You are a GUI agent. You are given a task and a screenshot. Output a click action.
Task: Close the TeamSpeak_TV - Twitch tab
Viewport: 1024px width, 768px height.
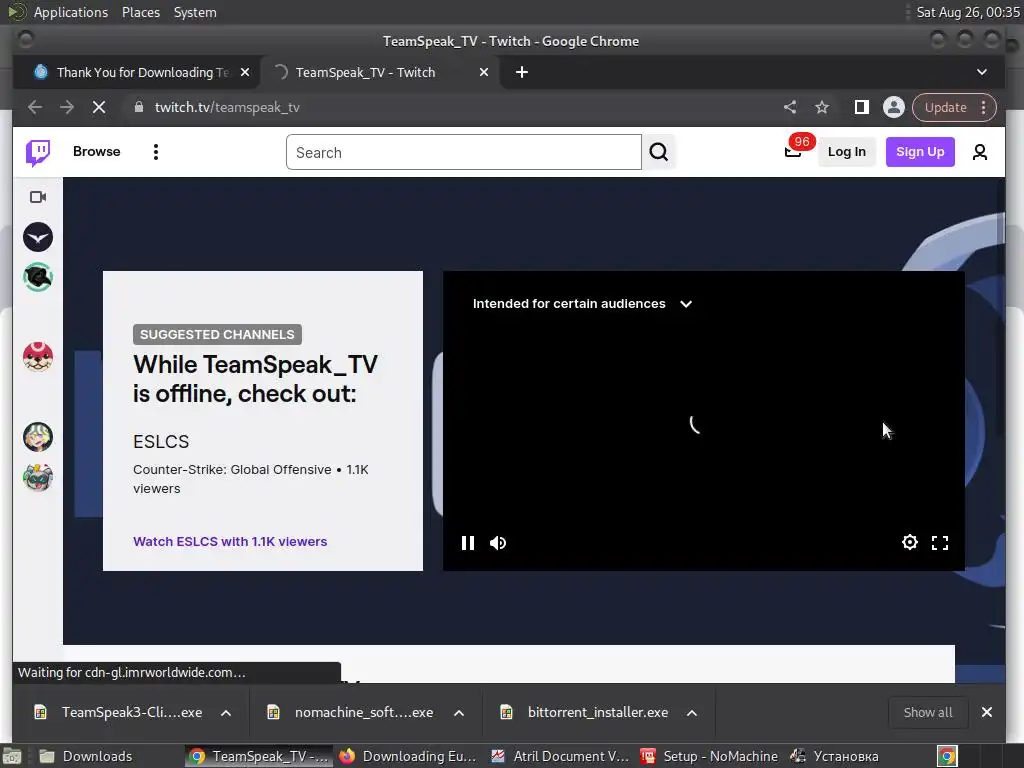coord(484,72)
